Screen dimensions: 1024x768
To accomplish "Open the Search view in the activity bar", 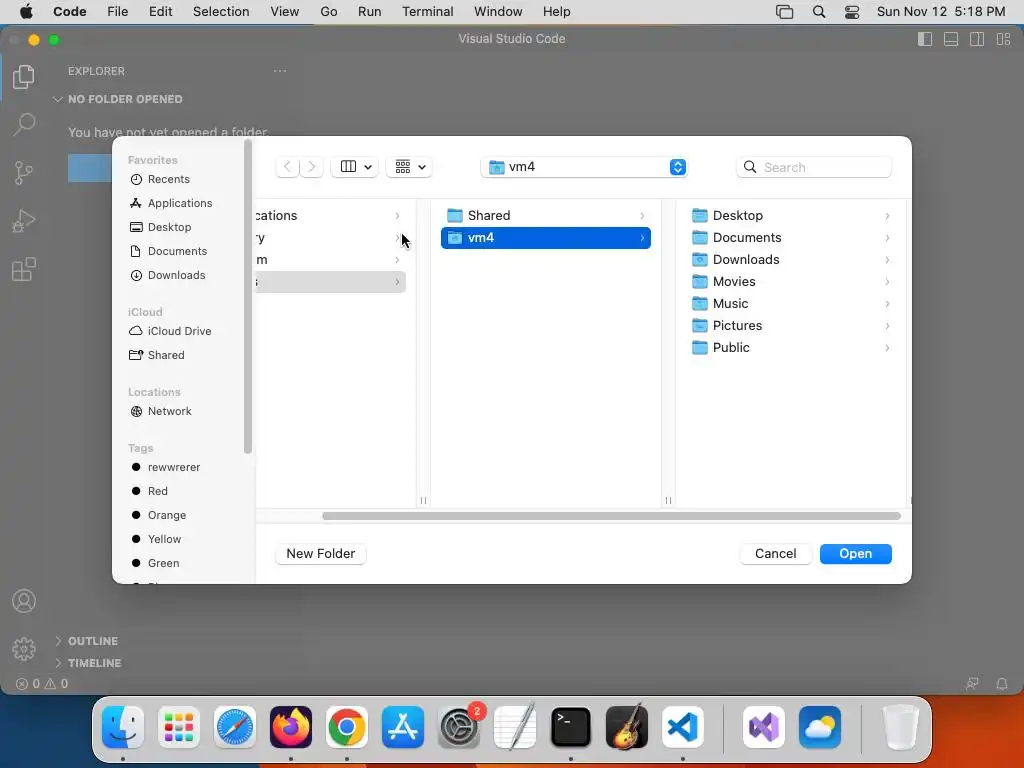I will tap(24, 124).
